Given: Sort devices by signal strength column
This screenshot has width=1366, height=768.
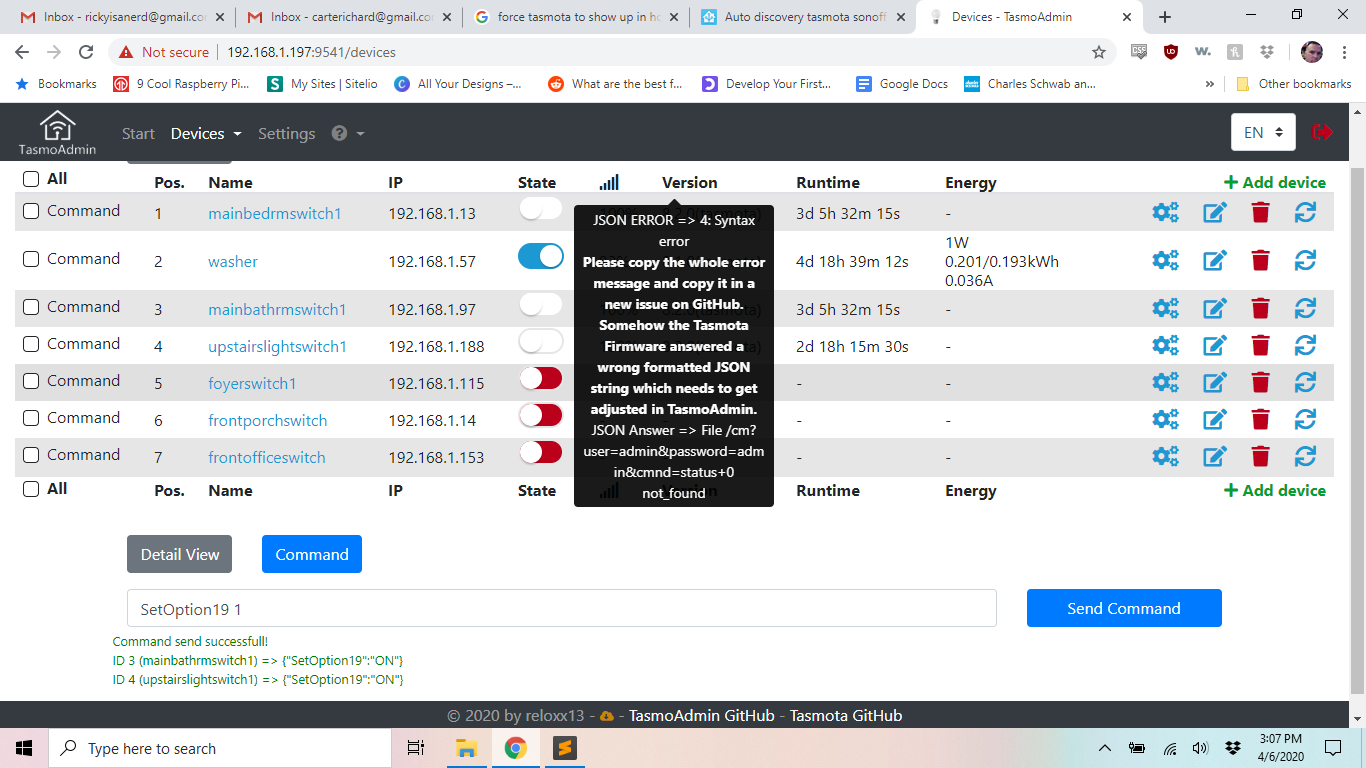Looking at the screenshot, I should [x=609, y=181].
